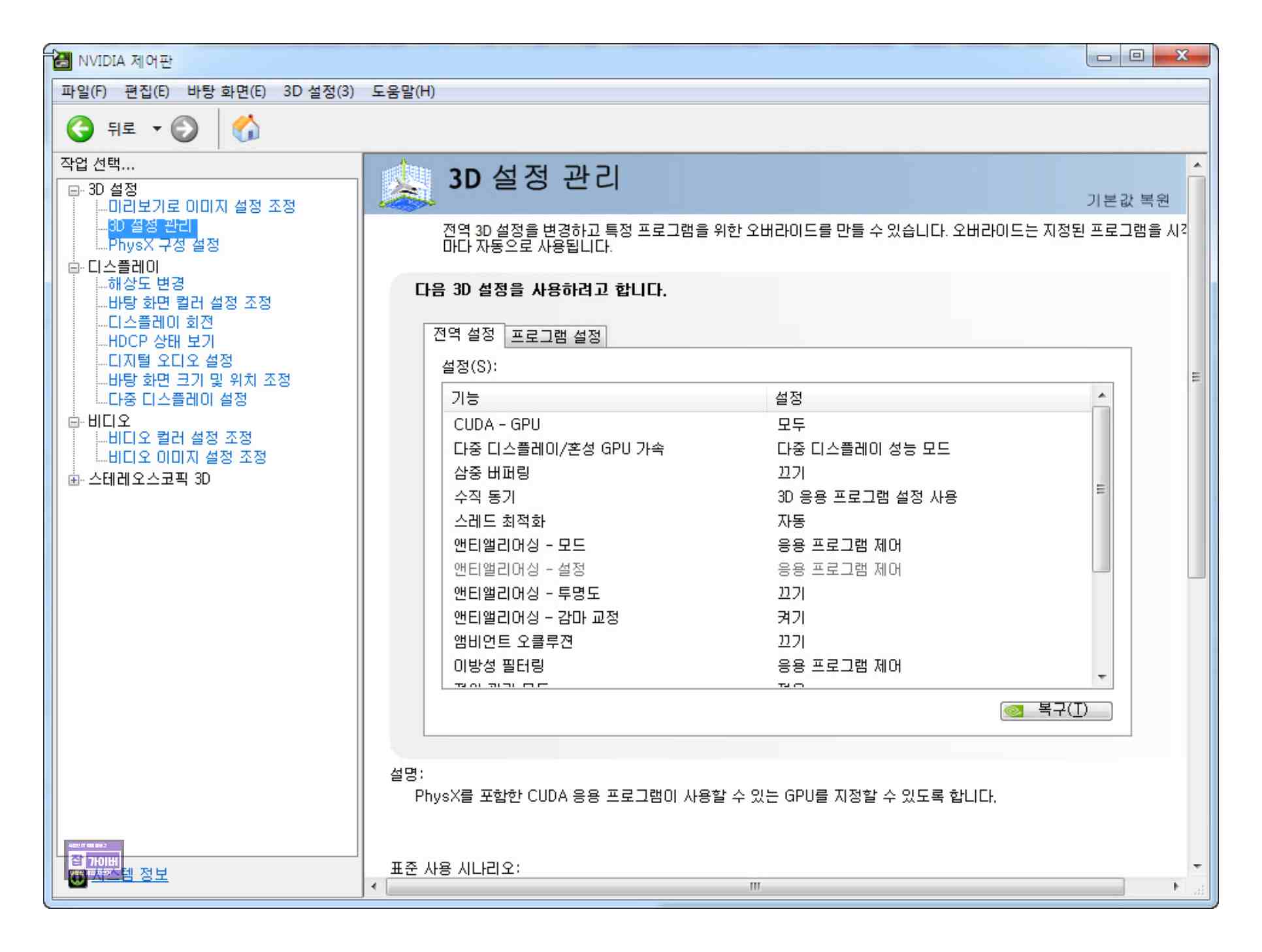Expand the 스테레오스코픽 3D tree node
Image resolution: width=1262 pixels, height=952 pixels.
point(74,480)
